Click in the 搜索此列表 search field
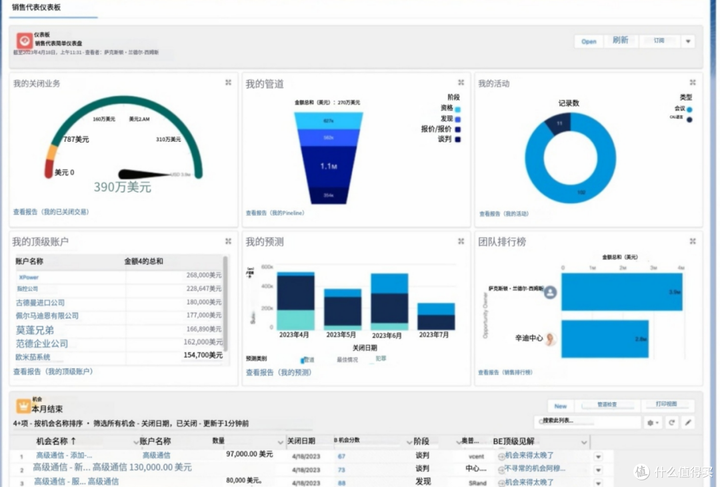The height and width of the screenshot is (487, 720). point(588,421)
